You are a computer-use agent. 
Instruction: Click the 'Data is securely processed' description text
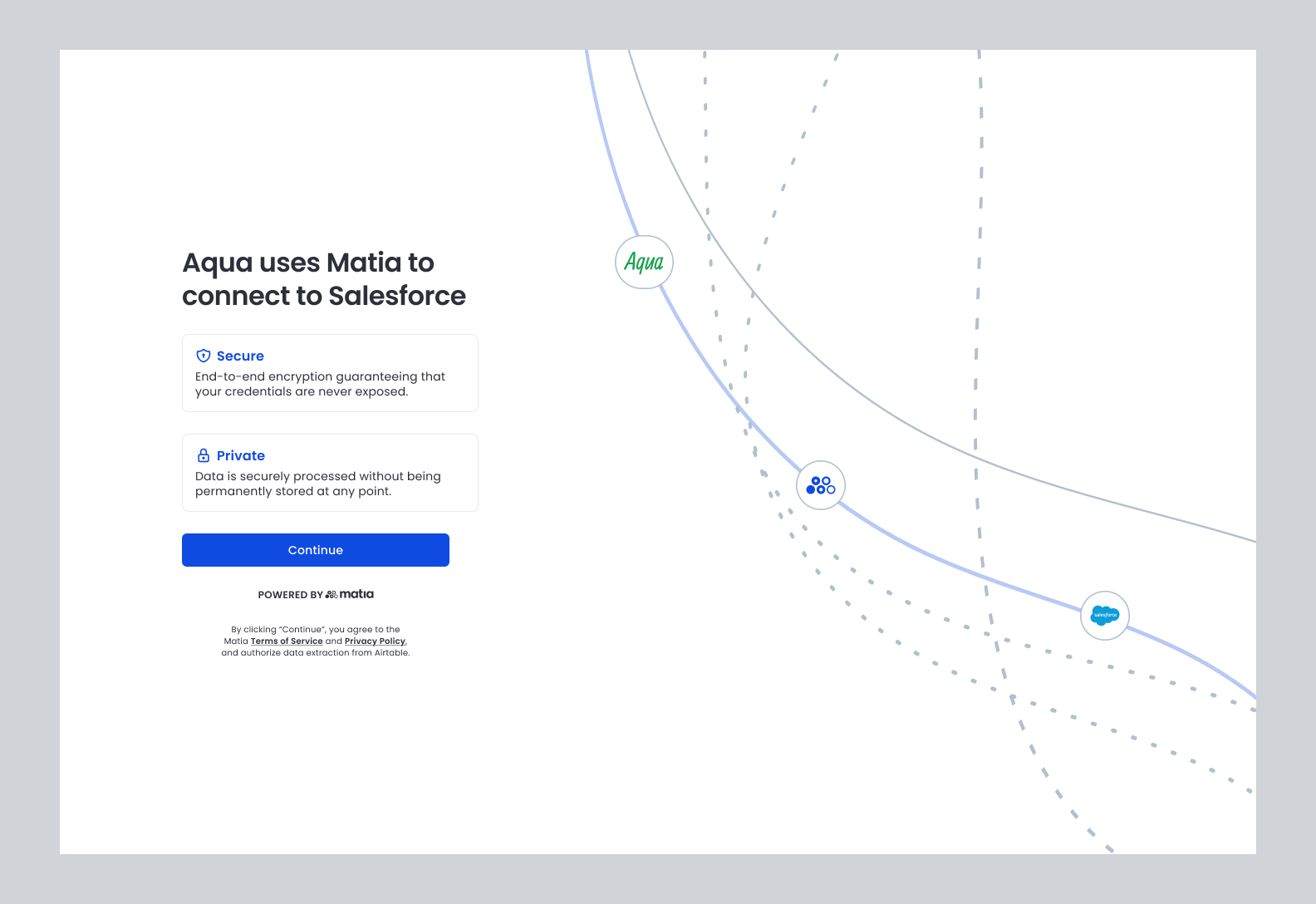click(318, 484)
